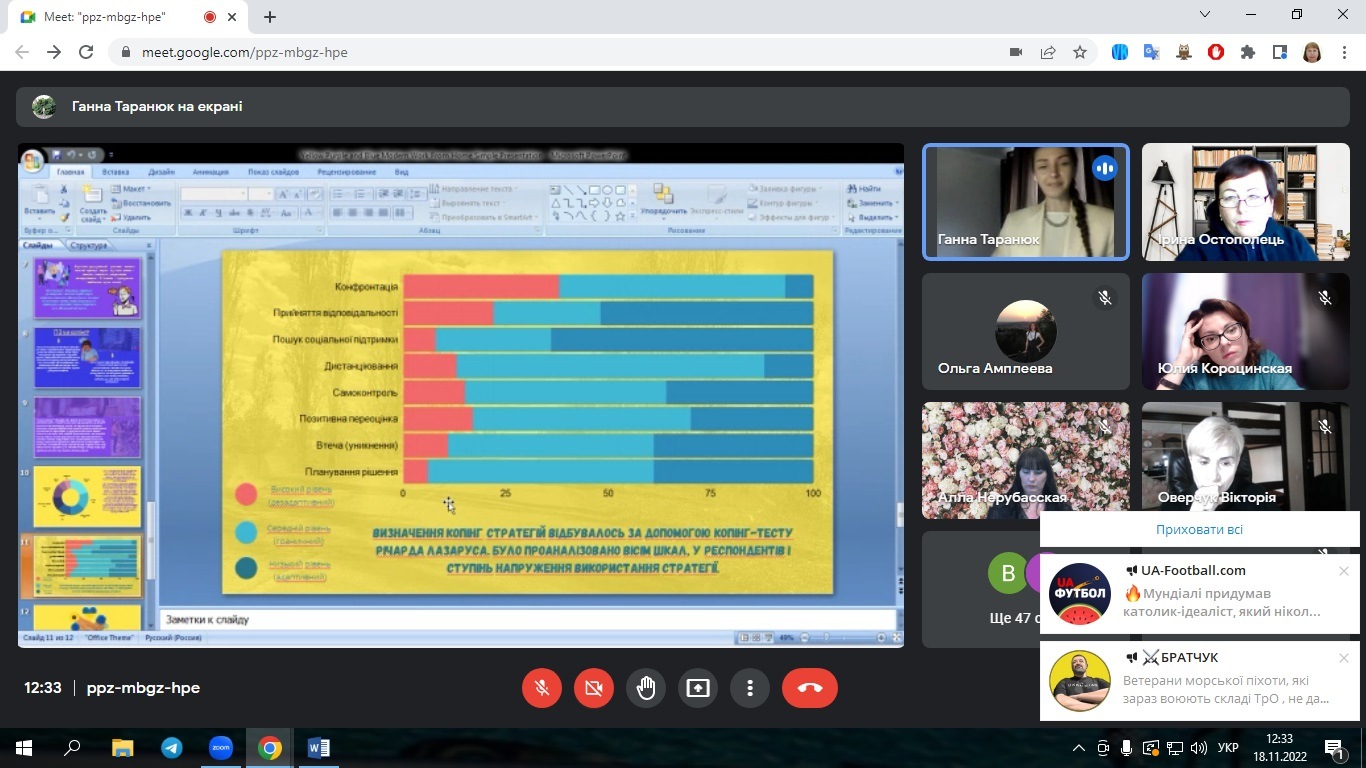Select Юлия Короцинская's video tile

(1245, 331)
